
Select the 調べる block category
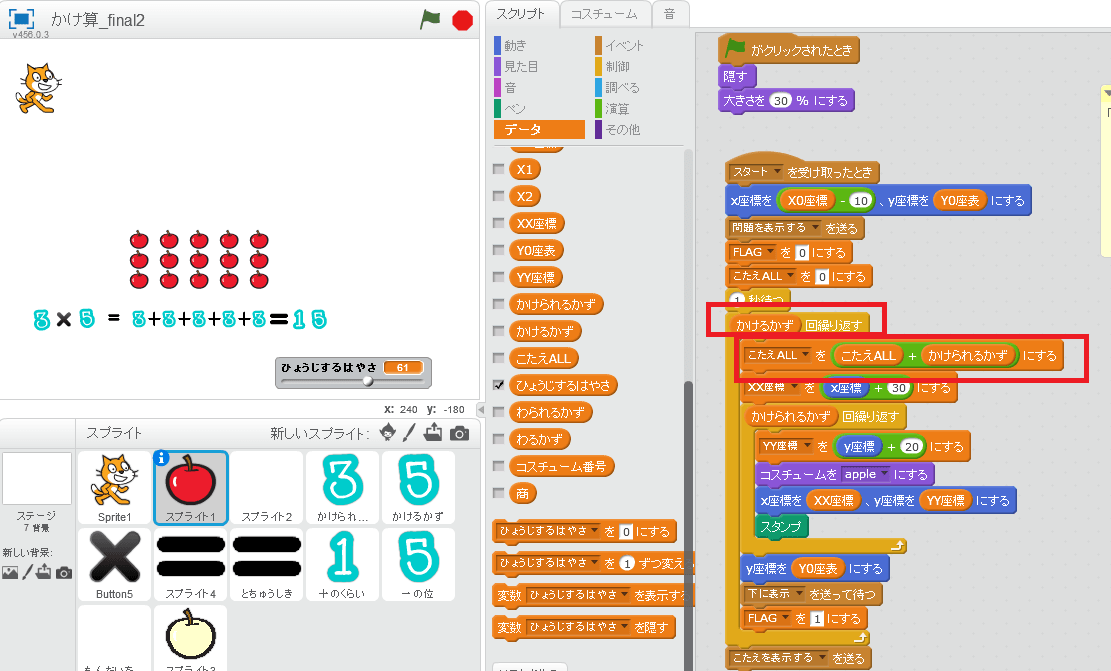point(622,88)
